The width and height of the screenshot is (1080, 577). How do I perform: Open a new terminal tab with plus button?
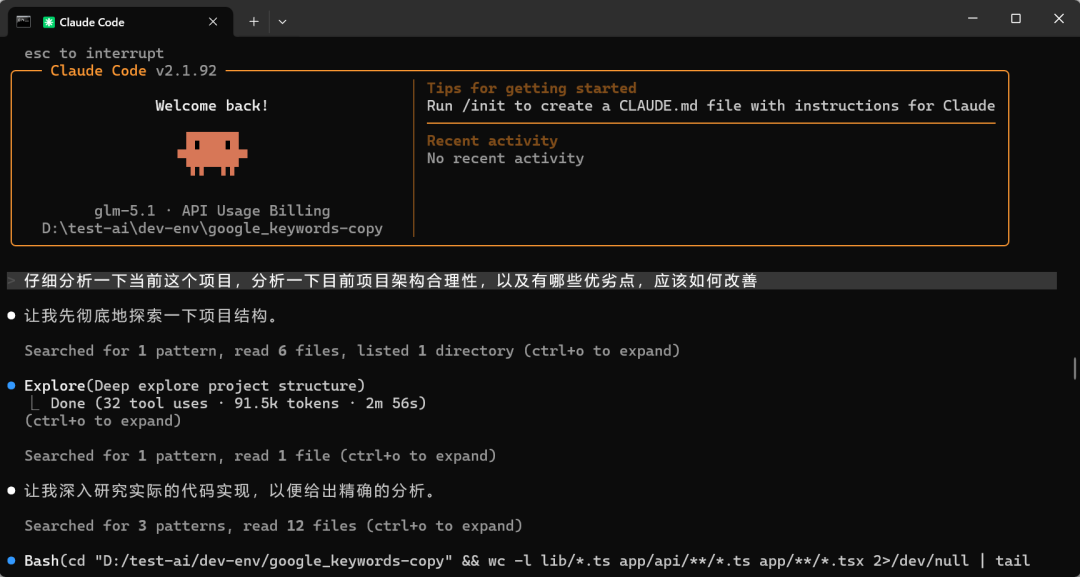point(253,22)
